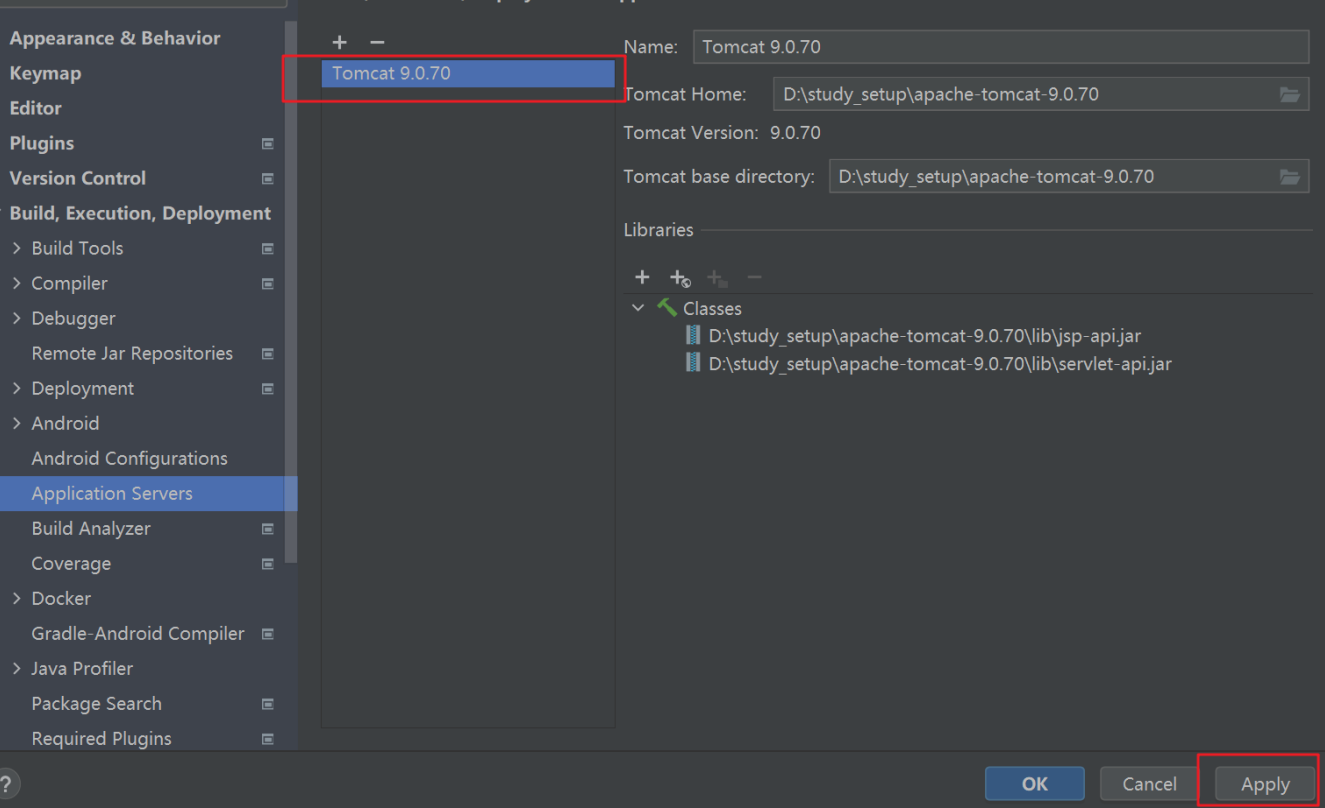Select the lib\servlet-api.jar library entry
Image resolution: width=1325 pixels, height=808 pixels.
(939, 364)
